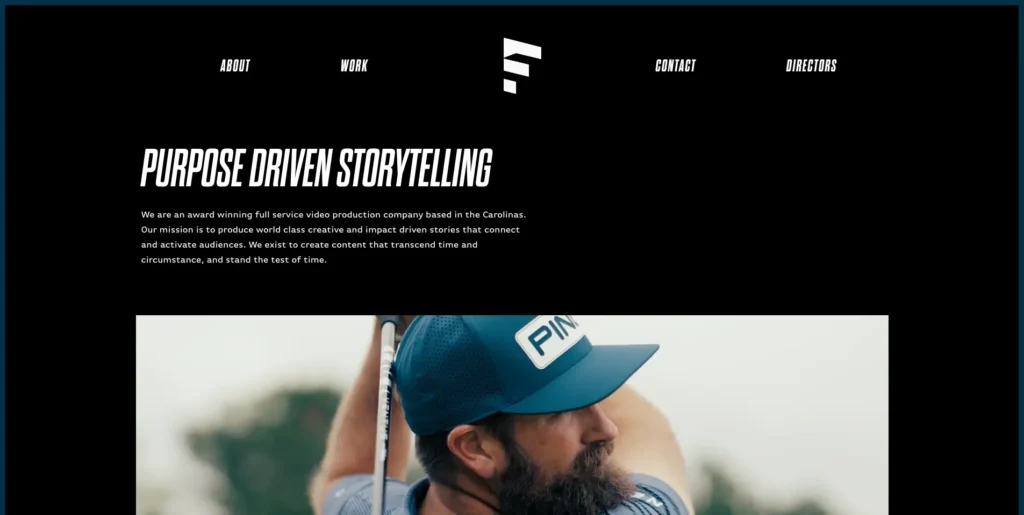The height and width of the screenshot is (515, 1024).
Task: Navigate to the Directors page
Action: click(811, 65)
